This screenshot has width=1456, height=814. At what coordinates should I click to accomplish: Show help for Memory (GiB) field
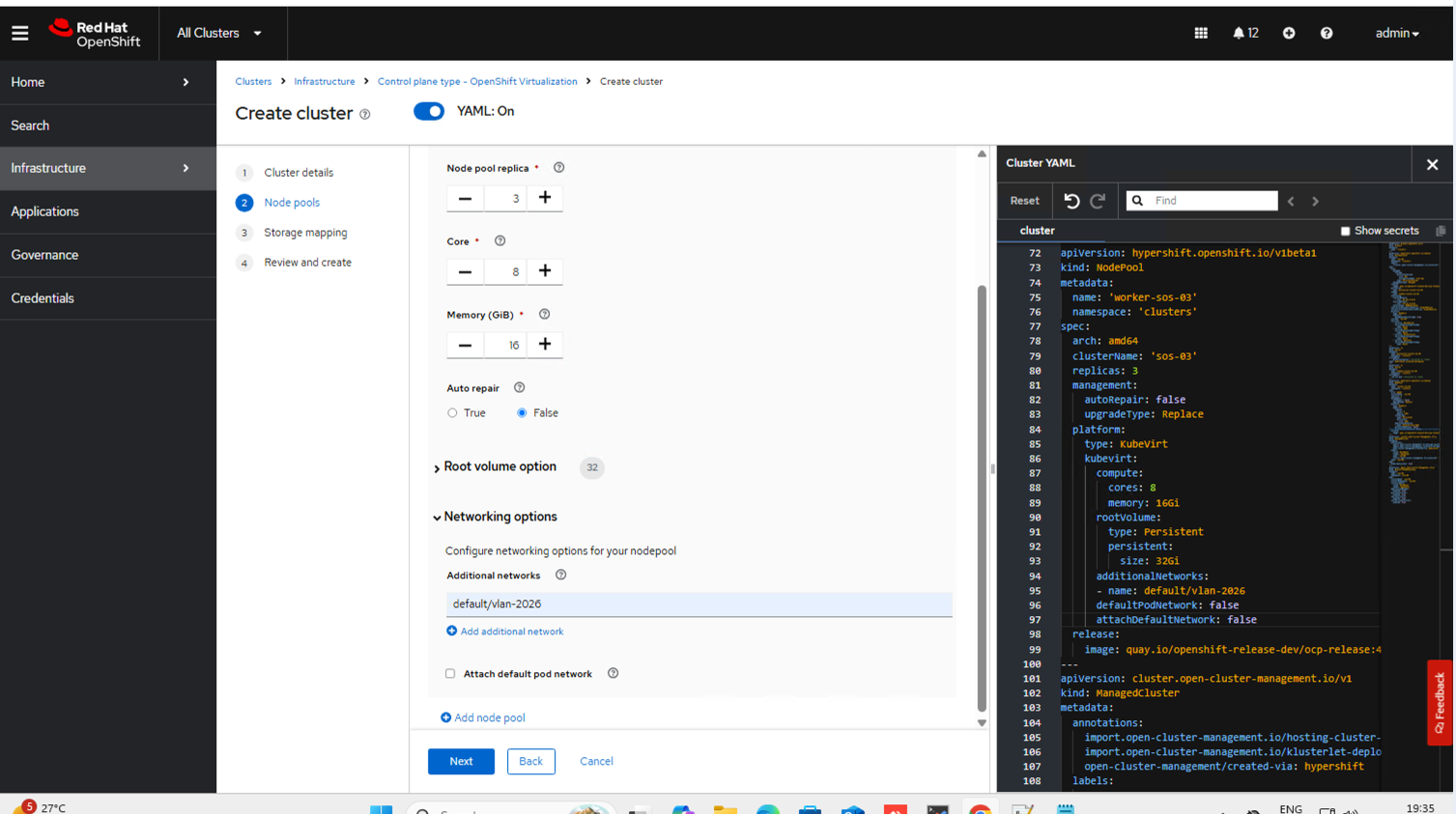tap(544, 315)
